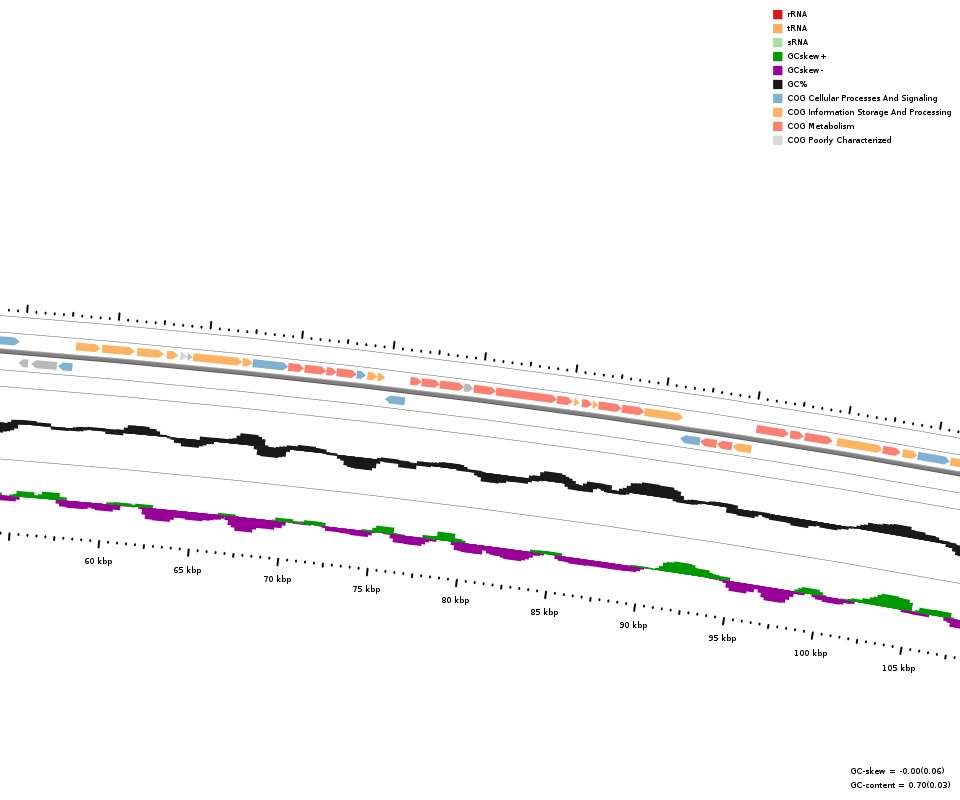Click the "80 kbp" scale label

[x=456, y=600]
